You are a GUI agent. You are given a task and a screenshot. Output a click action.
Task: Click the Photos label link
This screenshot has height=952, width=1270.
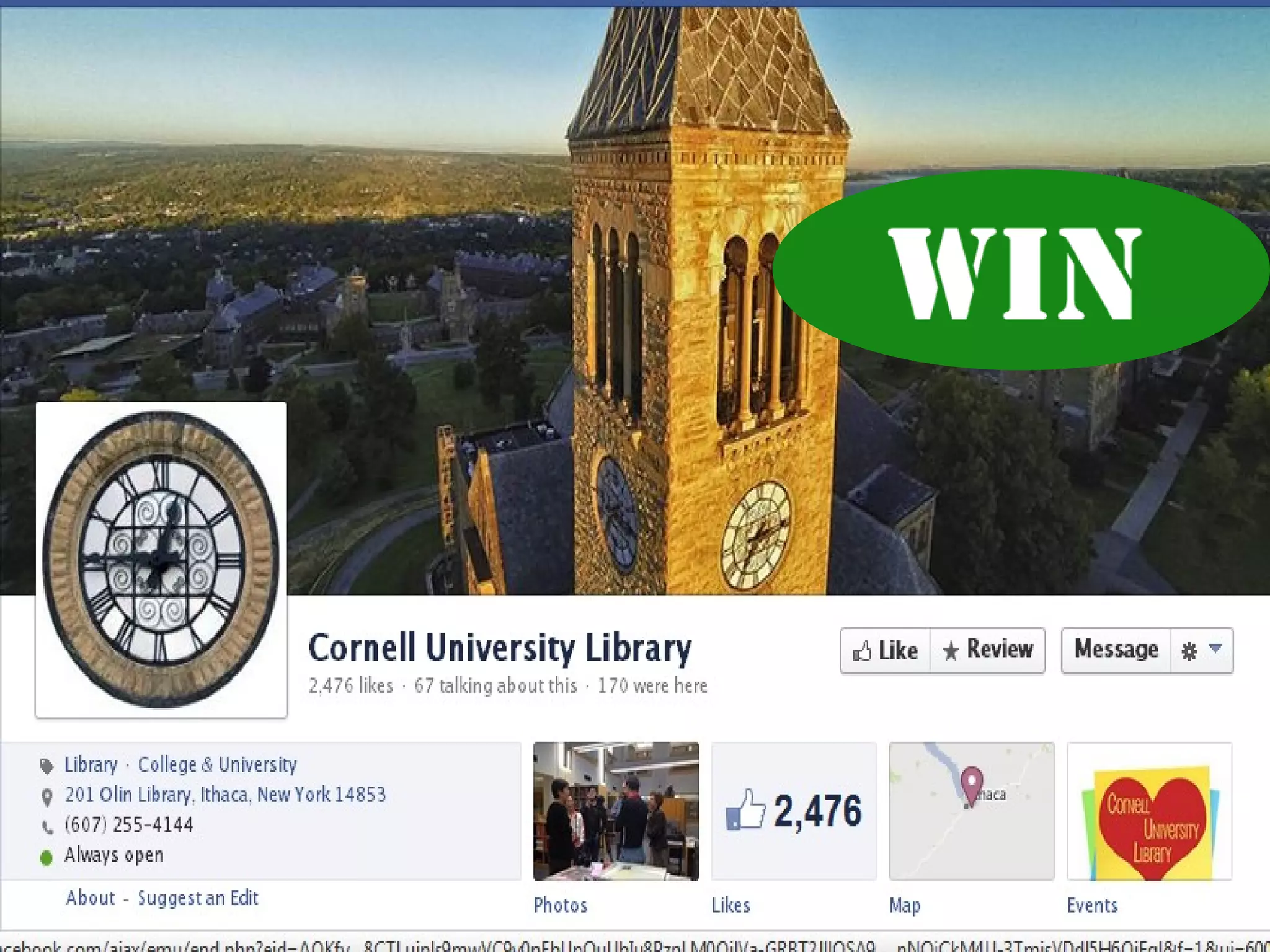[x=561, y=906]
